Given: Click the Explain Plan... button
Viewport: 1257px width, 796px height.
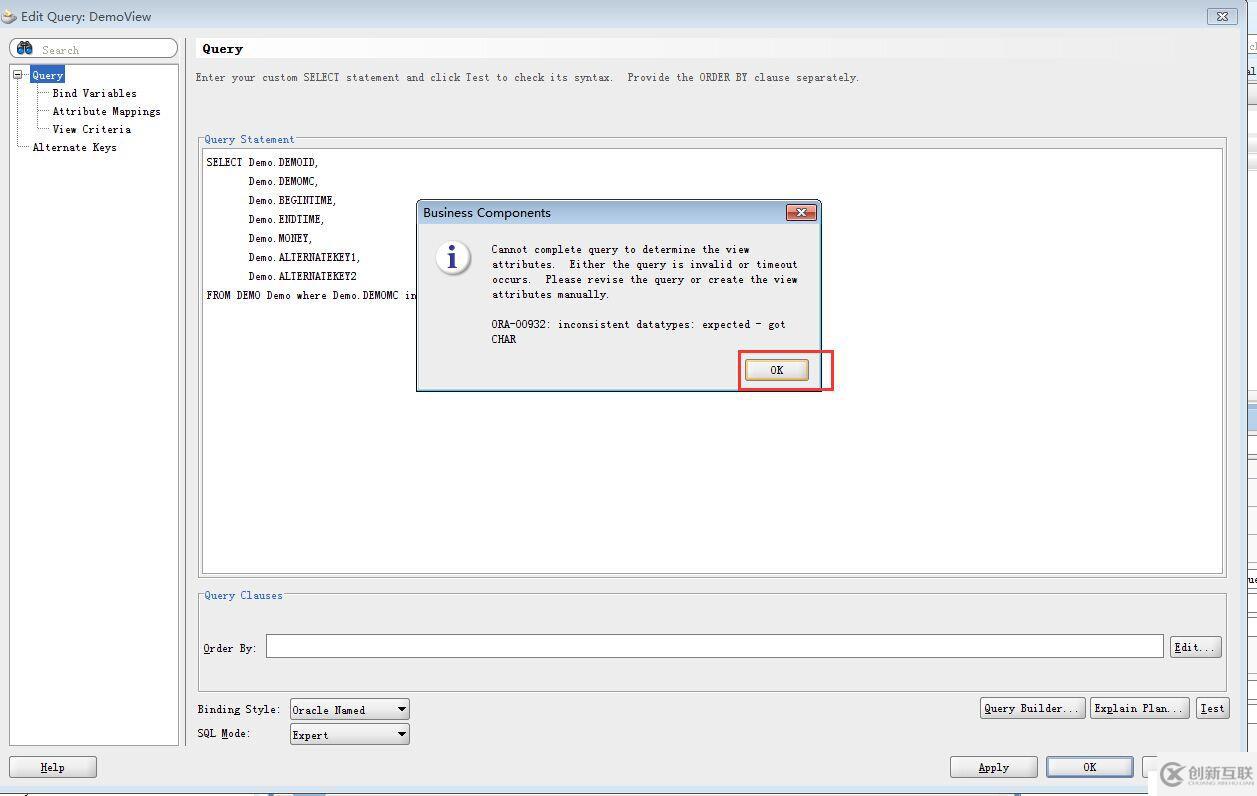Looking at the screenshot, I should (x=1139, y=708).
